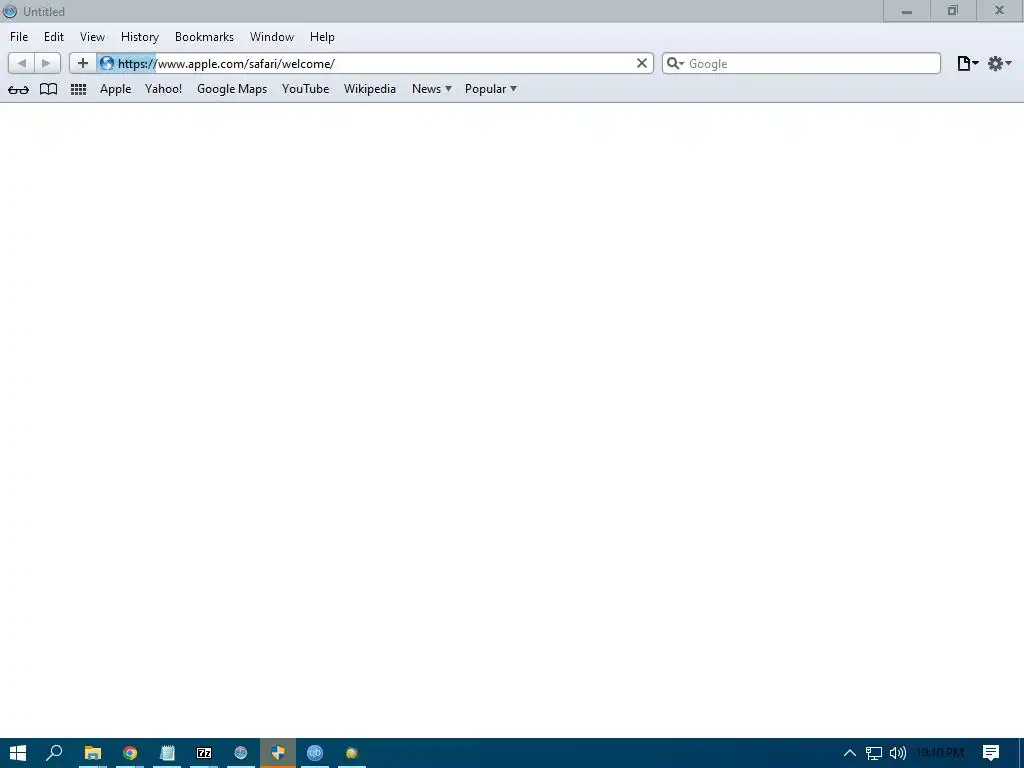Image resolution: width=1024 pixels, height=768 pixels.
Task: Add bookmark with the plus button
Action: [x=83, y=63]
